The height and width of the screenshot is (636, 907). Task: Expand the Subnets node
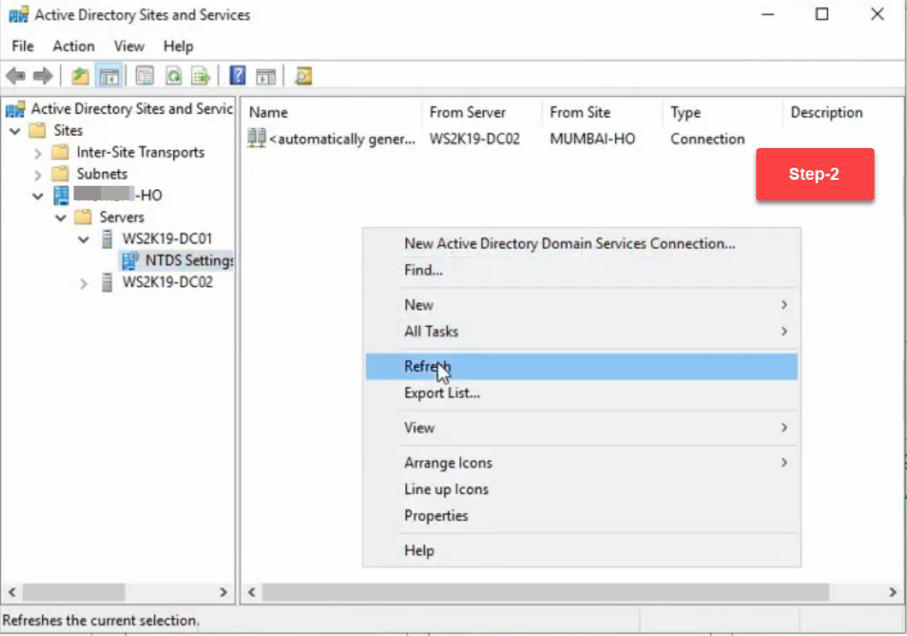click(38, 175)
